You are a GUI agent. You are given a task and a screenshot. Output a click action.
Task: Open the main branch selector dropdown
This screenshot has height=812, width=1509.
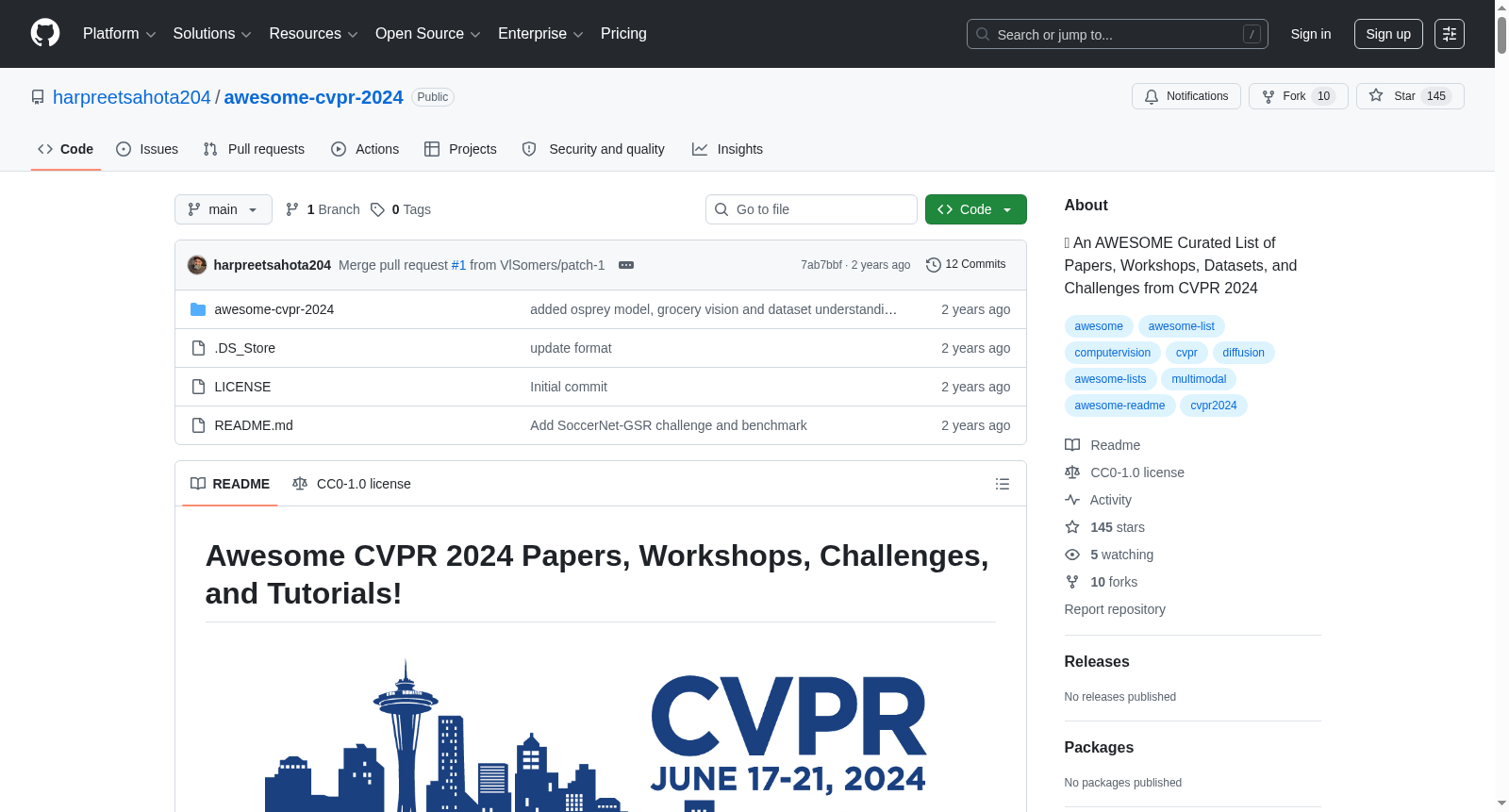(x=224, y=209)
